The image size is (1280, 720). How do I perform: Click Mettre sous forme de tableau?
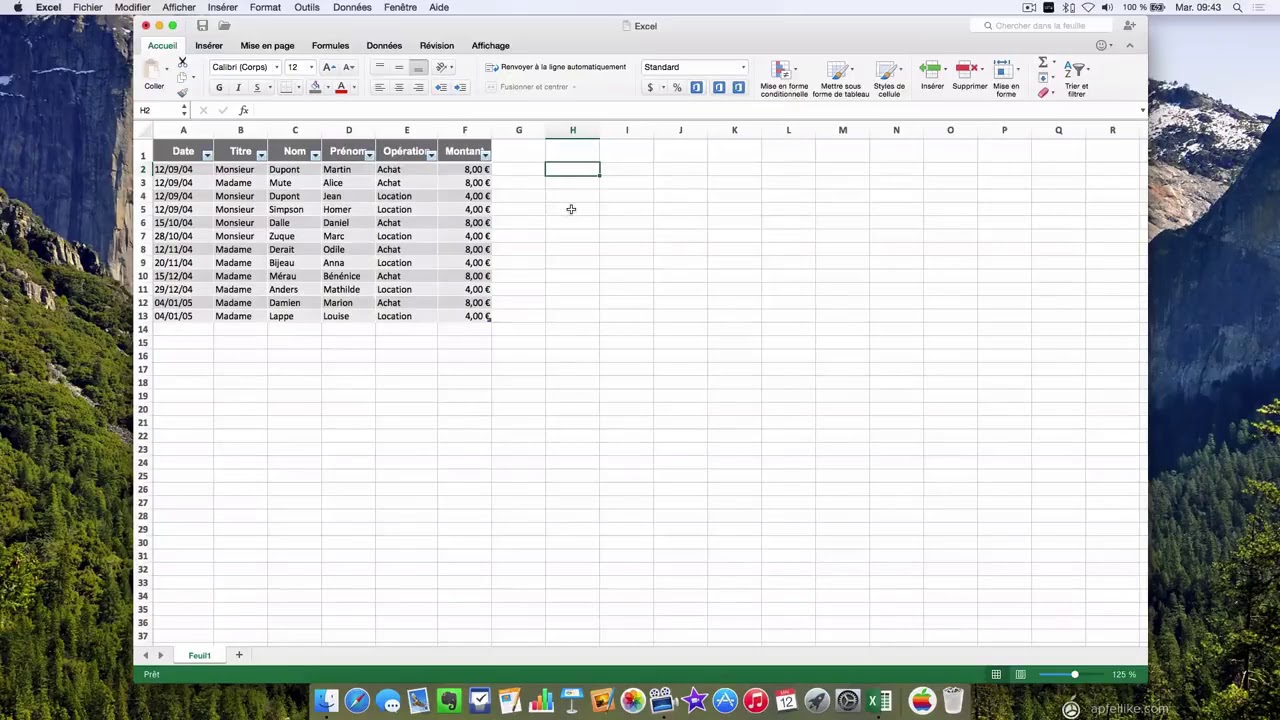(841, 78)
